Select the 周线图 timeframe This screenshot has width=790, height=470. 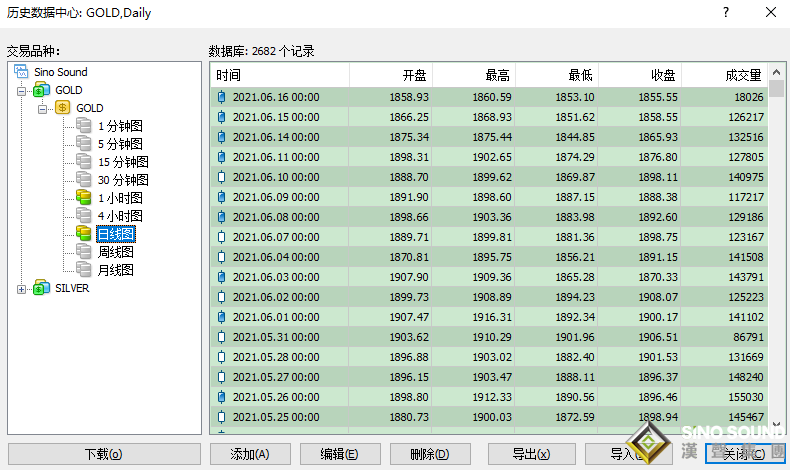tap(116, 252)
